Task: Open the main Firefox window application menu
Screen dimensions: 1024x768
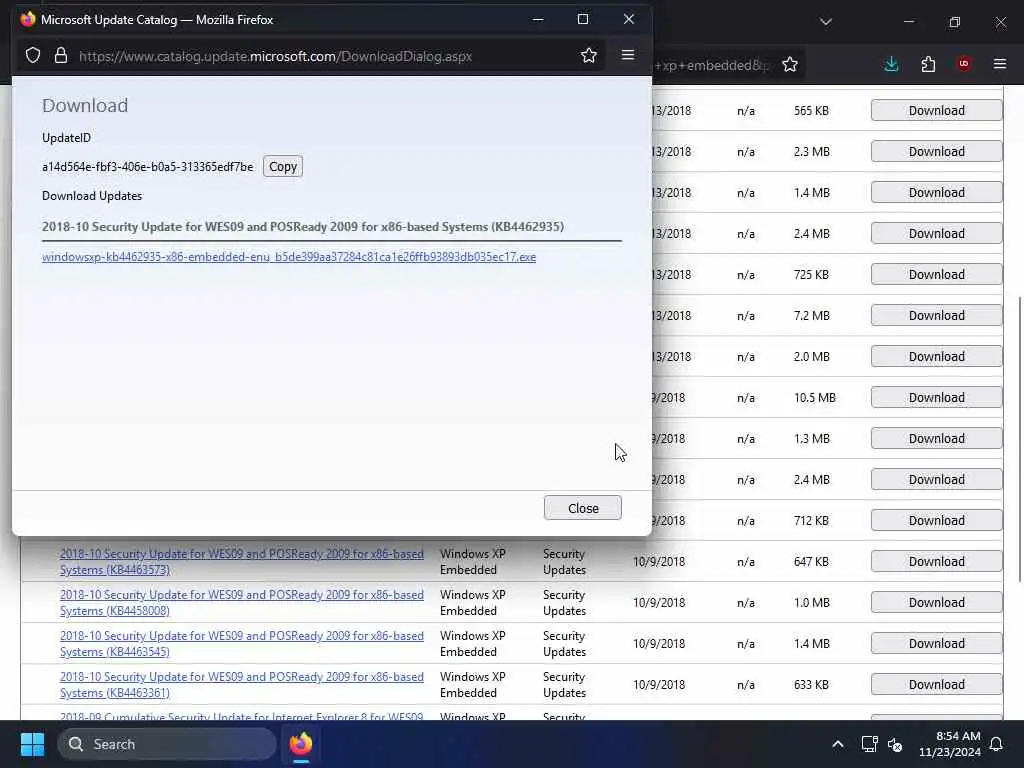Action: point(1000,64)
